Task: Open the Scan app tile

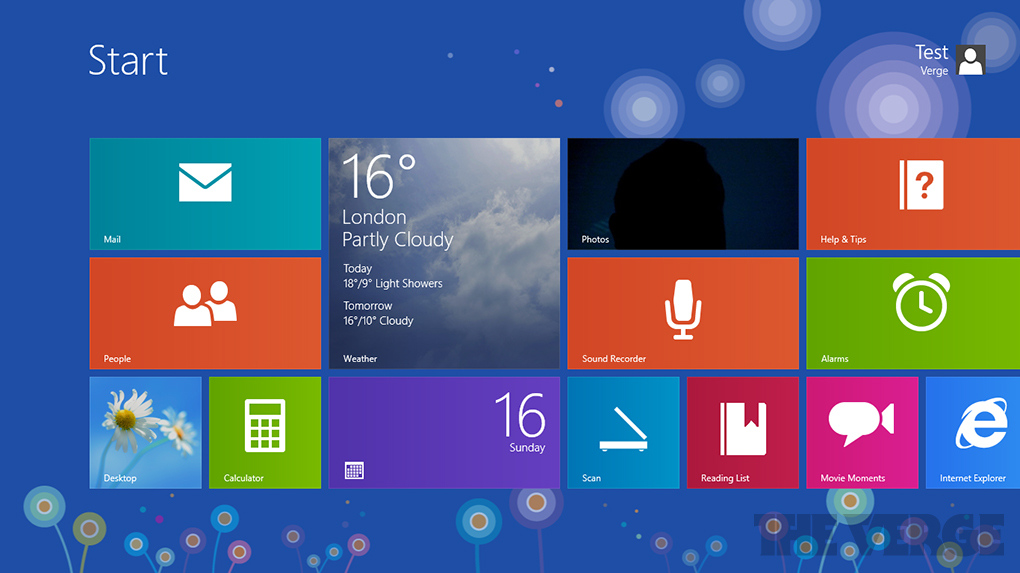Action: 623,432
